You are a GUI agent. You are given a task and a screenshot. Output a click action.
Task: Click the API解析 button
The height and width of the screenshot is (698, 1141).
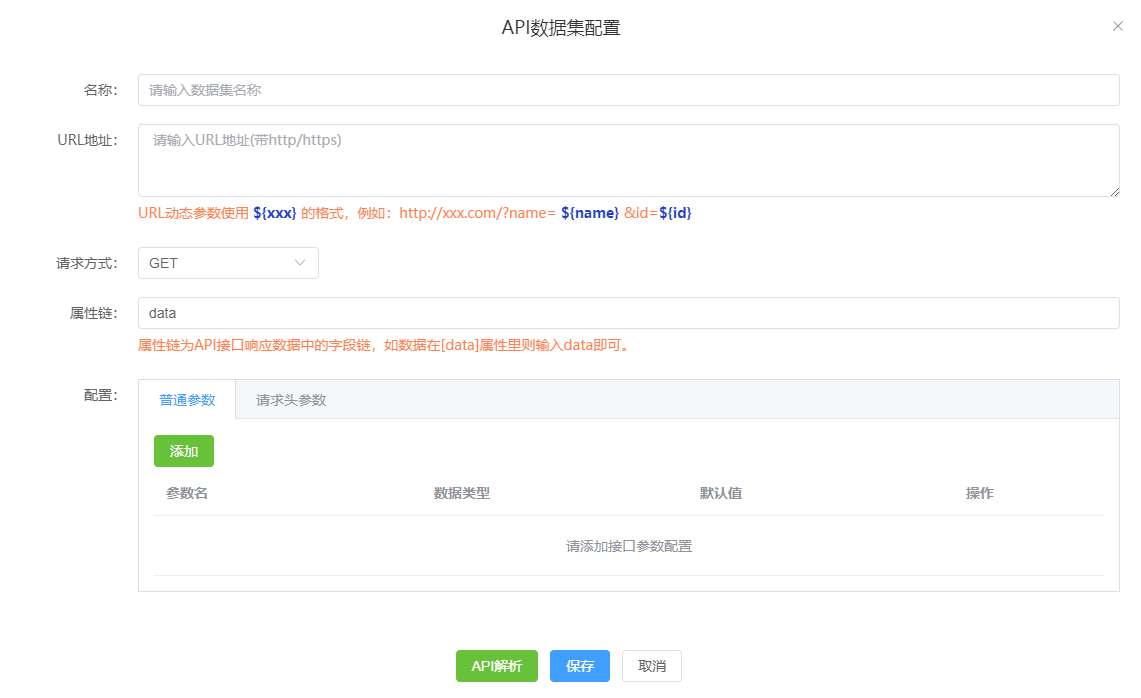tap(496, 666)
